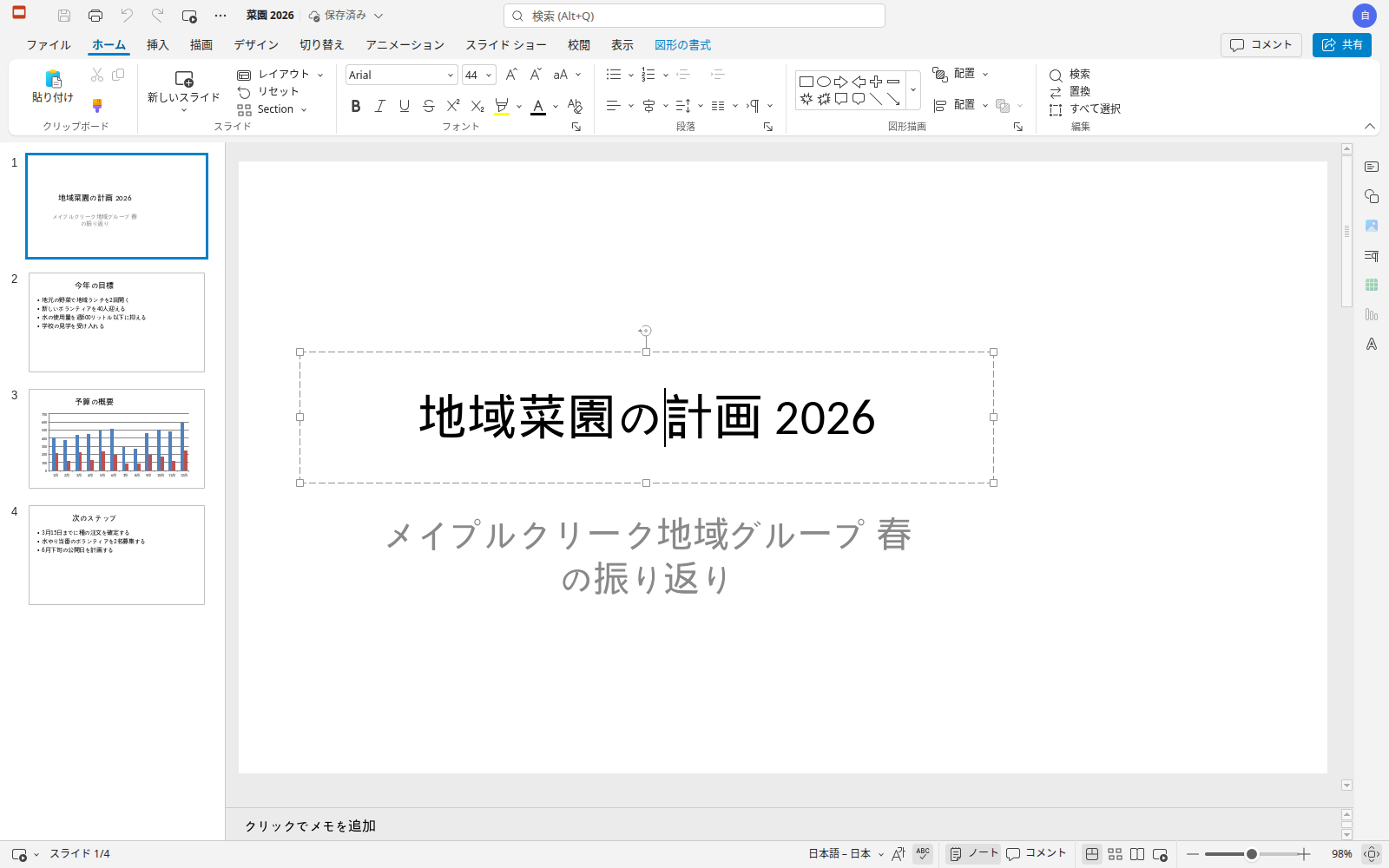Toggle Underline formatting

click(x=405, y=106)
